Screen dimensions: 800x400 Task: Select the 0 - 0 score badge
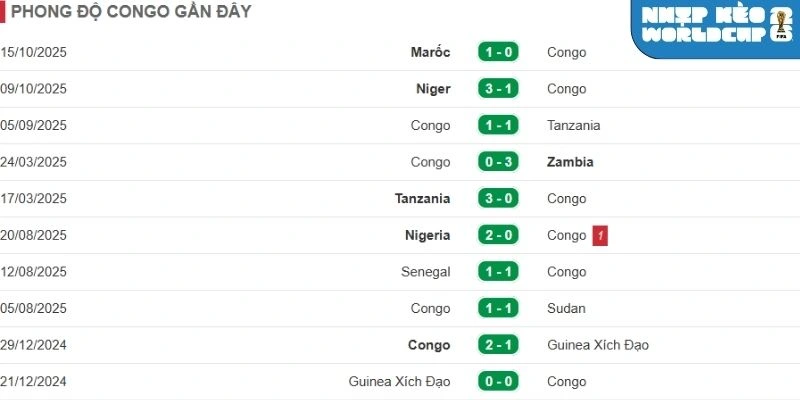click(x=497, y=382)
